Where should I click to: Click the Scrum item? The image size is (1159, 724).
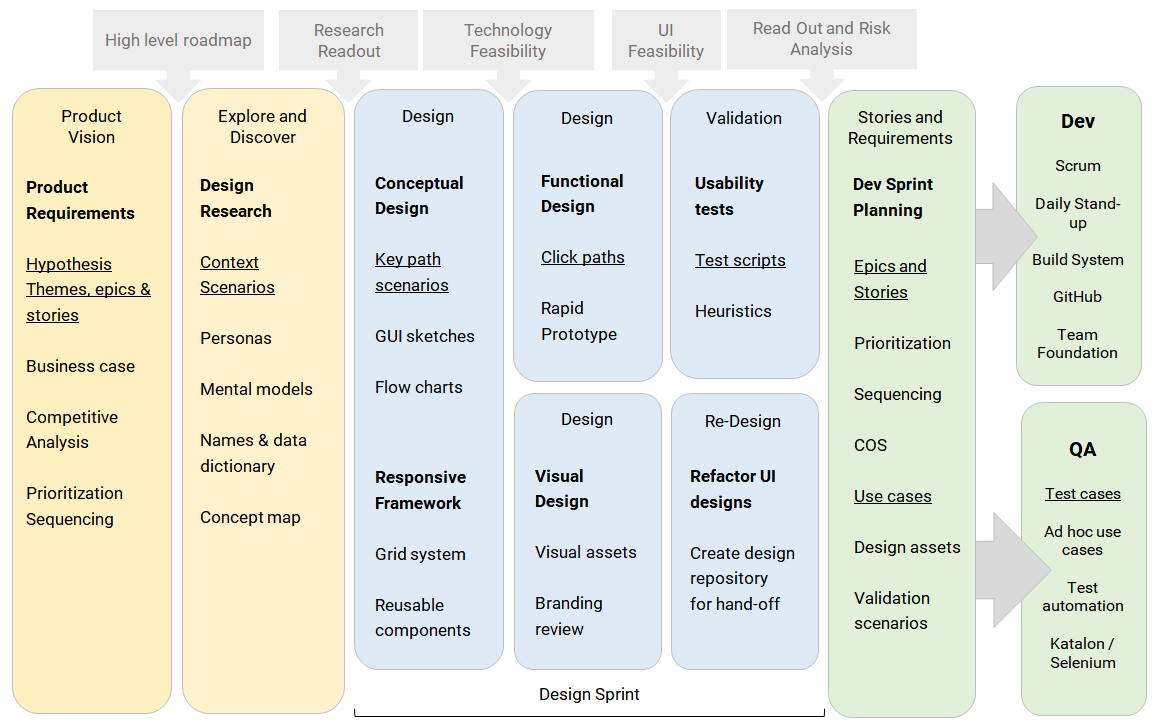[x=1078, y=166]
